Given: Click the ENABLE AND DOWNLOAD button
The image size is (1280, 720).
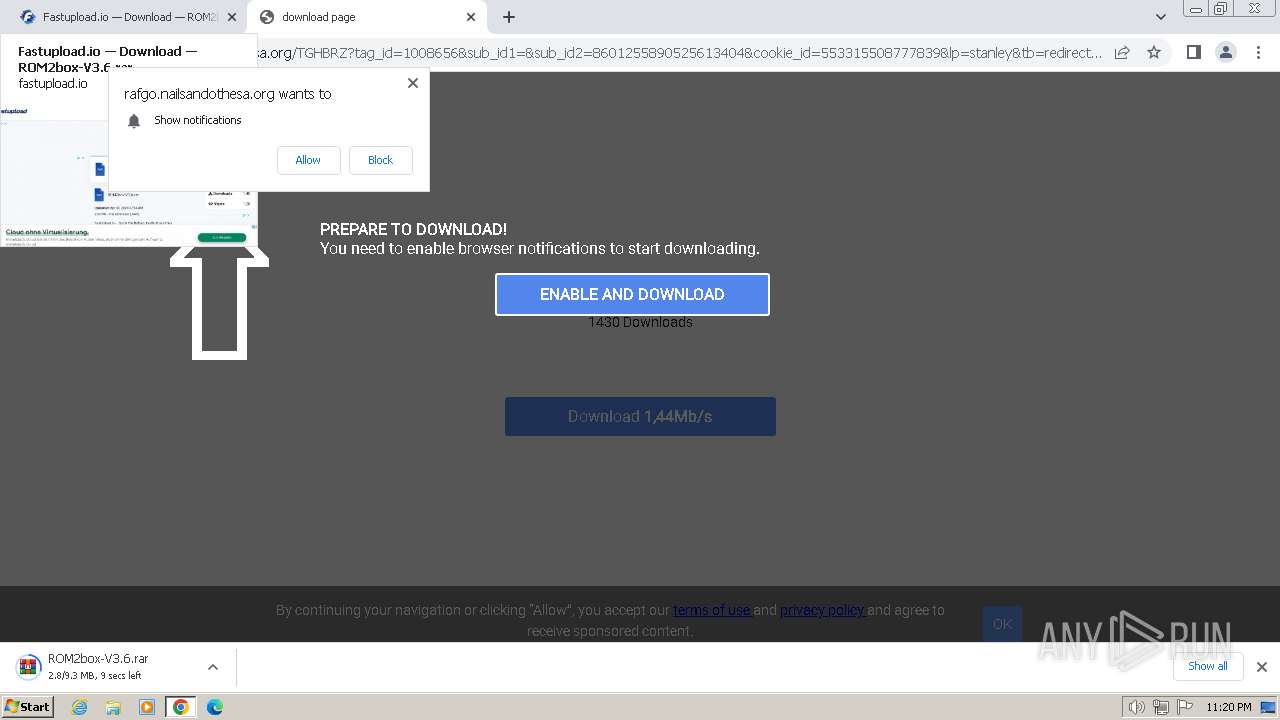Looking at the screenshot, I should [x=632, y=294].
